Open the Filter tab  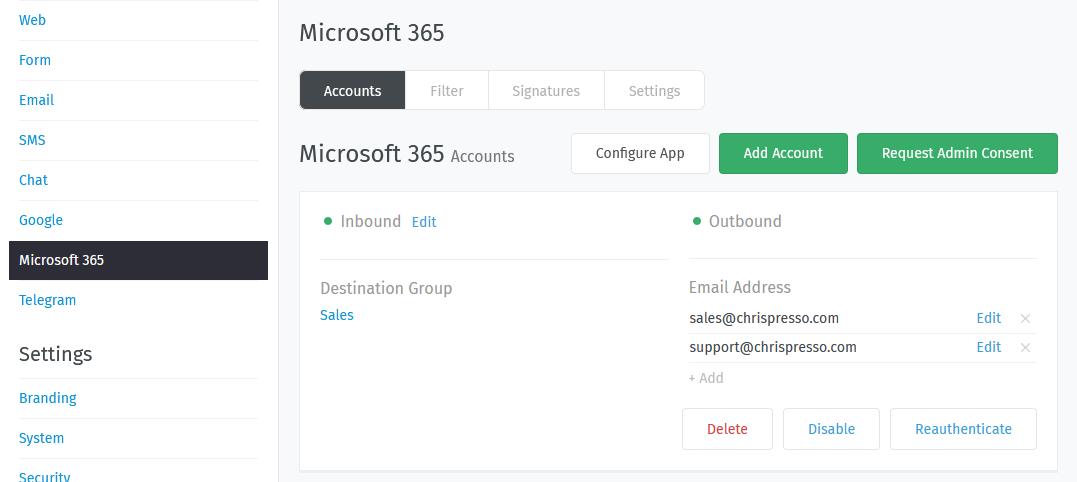point(446,90)
